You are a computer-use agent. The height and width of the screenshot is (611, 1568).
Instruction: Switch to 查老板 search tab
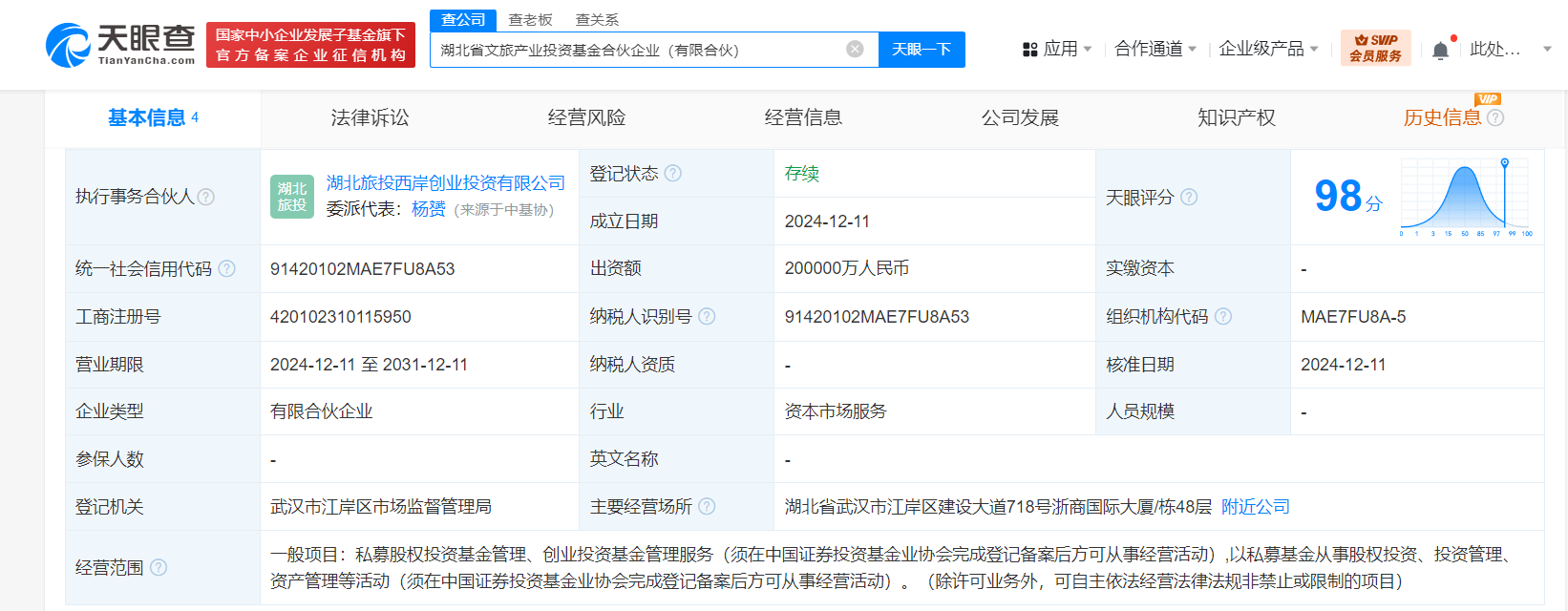point(530,20)
